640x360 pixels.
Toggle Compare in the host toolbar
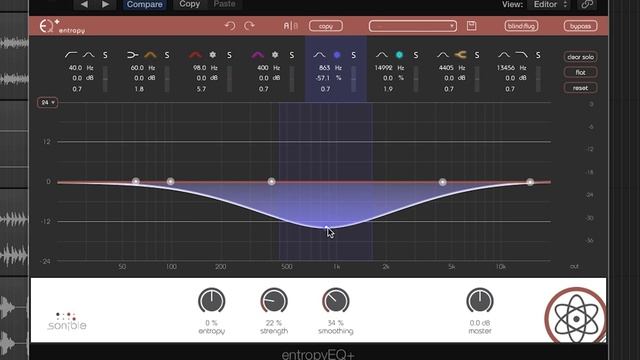[144, 4]
